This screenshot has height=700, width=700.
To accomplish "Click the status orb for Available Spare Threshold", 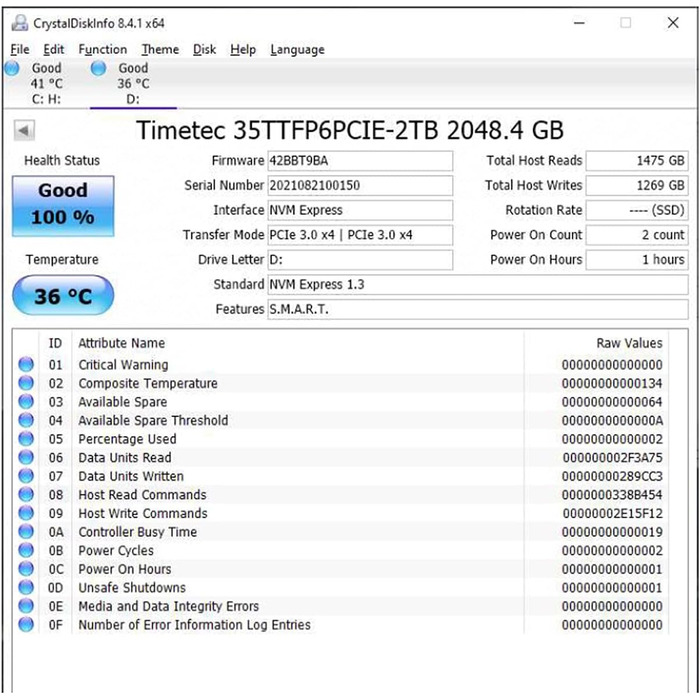I will click(x=26, y=420).
